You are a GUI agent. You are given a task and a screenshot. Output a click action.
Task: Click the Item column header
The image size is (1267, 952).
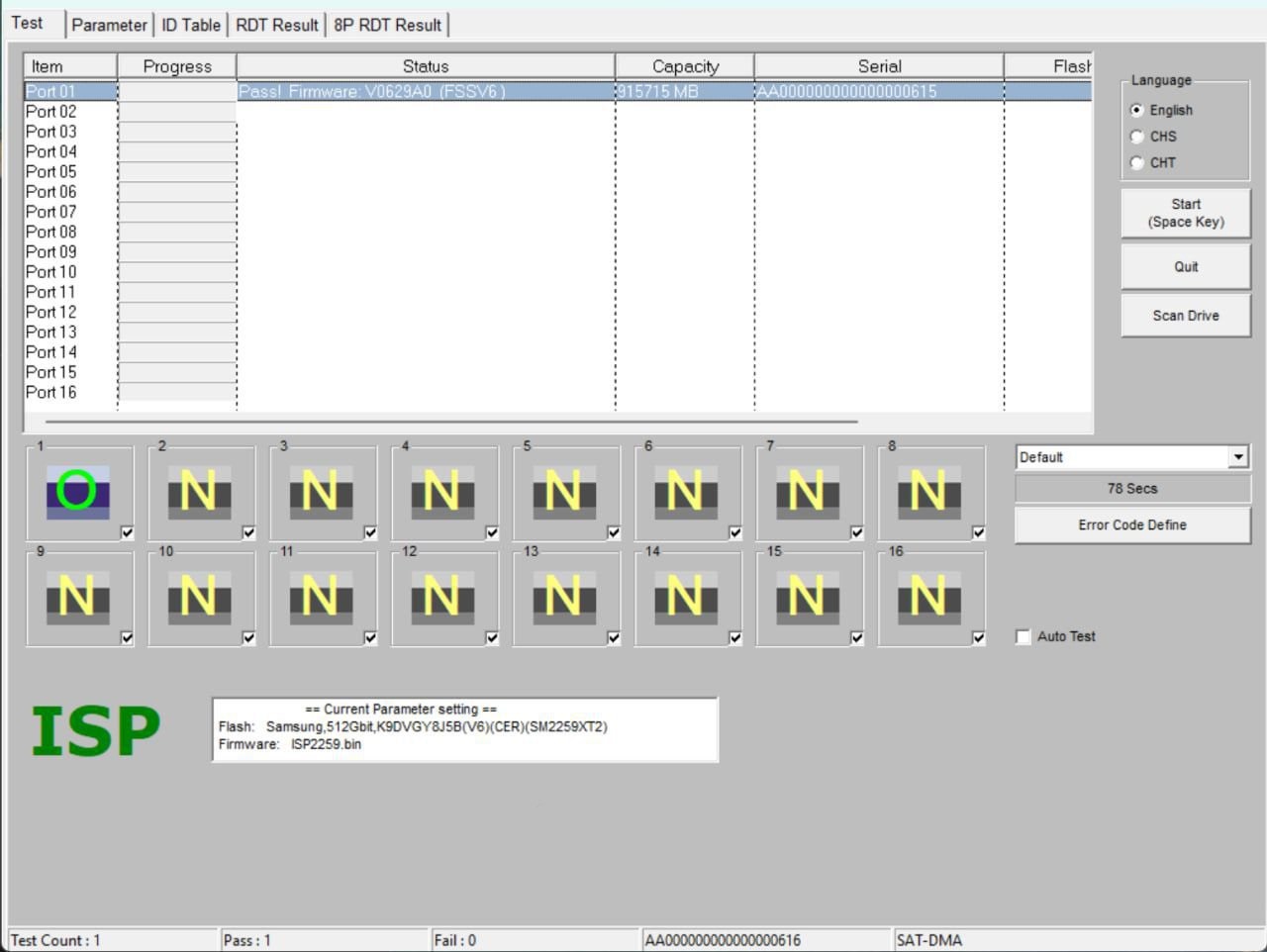pos(70,66)
